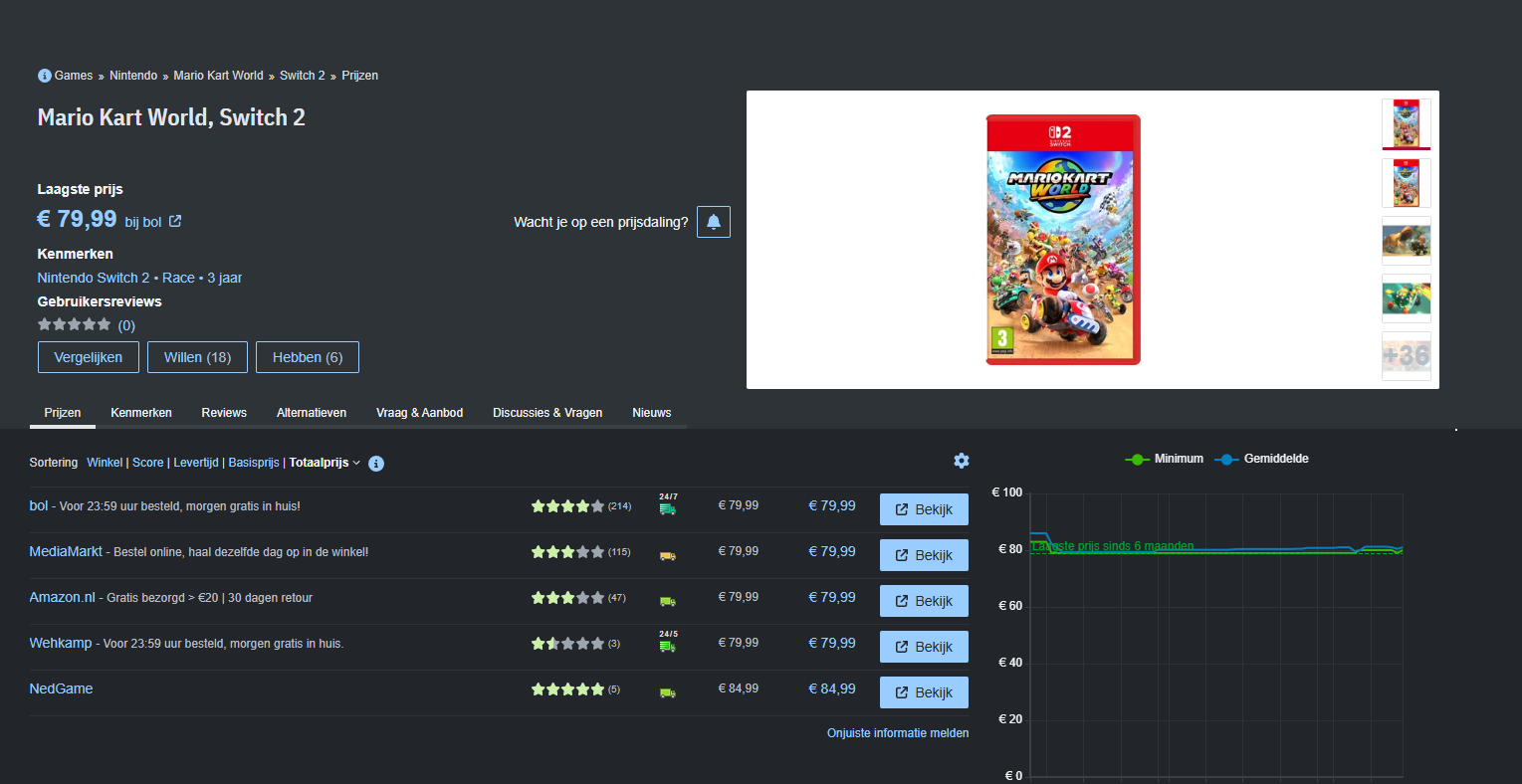
Task: Open the Amazon.nl shop link
Action: click(62, 597)
